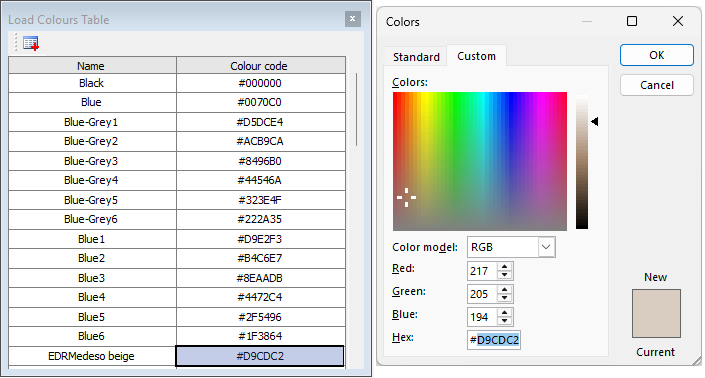Select the #4472C4 colour code cell

pyautogui.click(x=261, y=297)
